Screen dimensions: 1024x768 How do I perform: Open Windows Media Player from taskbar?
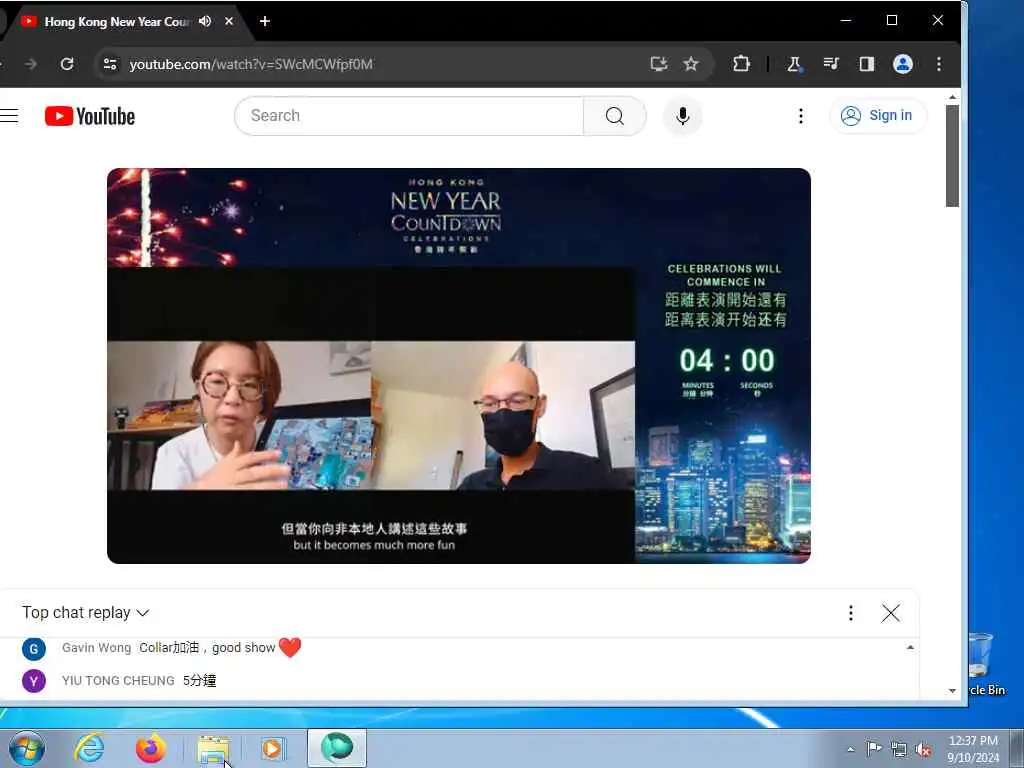point(272,748)
